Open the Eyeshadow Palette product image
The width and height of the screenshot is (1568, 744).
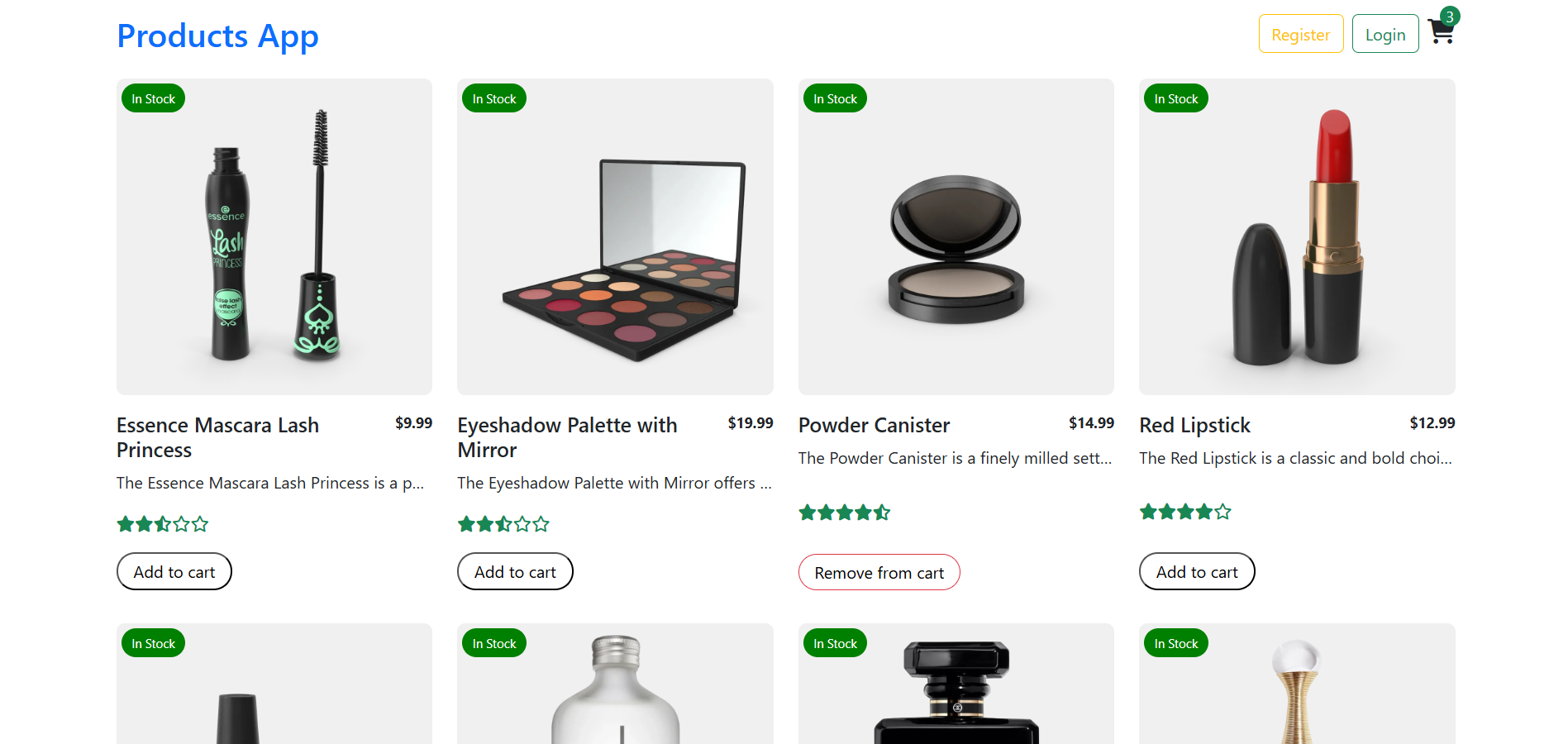point(615,236)
